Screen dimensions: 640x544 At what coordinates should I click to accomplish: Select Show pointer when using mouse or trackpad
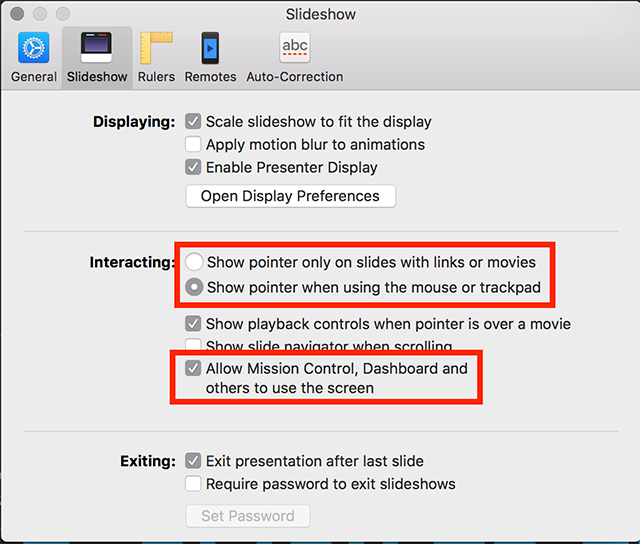click(194, 287)
